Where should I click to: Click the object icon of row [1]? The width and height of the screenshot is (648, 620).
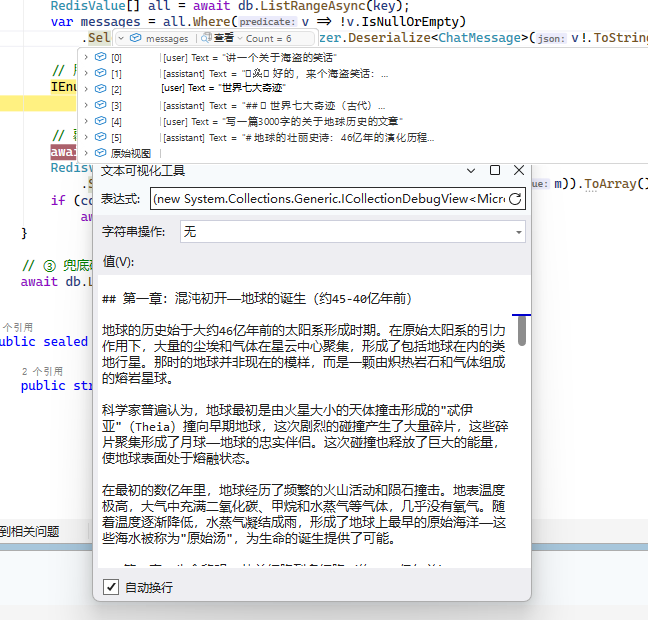(x=100, y=73)
